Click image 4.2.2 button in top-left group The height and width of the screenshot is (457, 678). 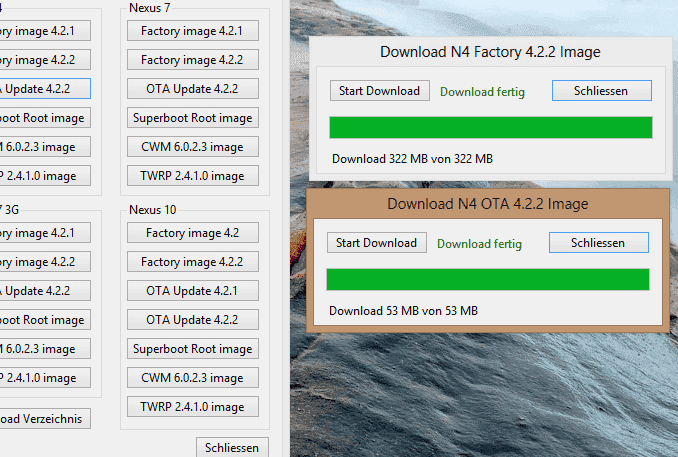point(45,60)
